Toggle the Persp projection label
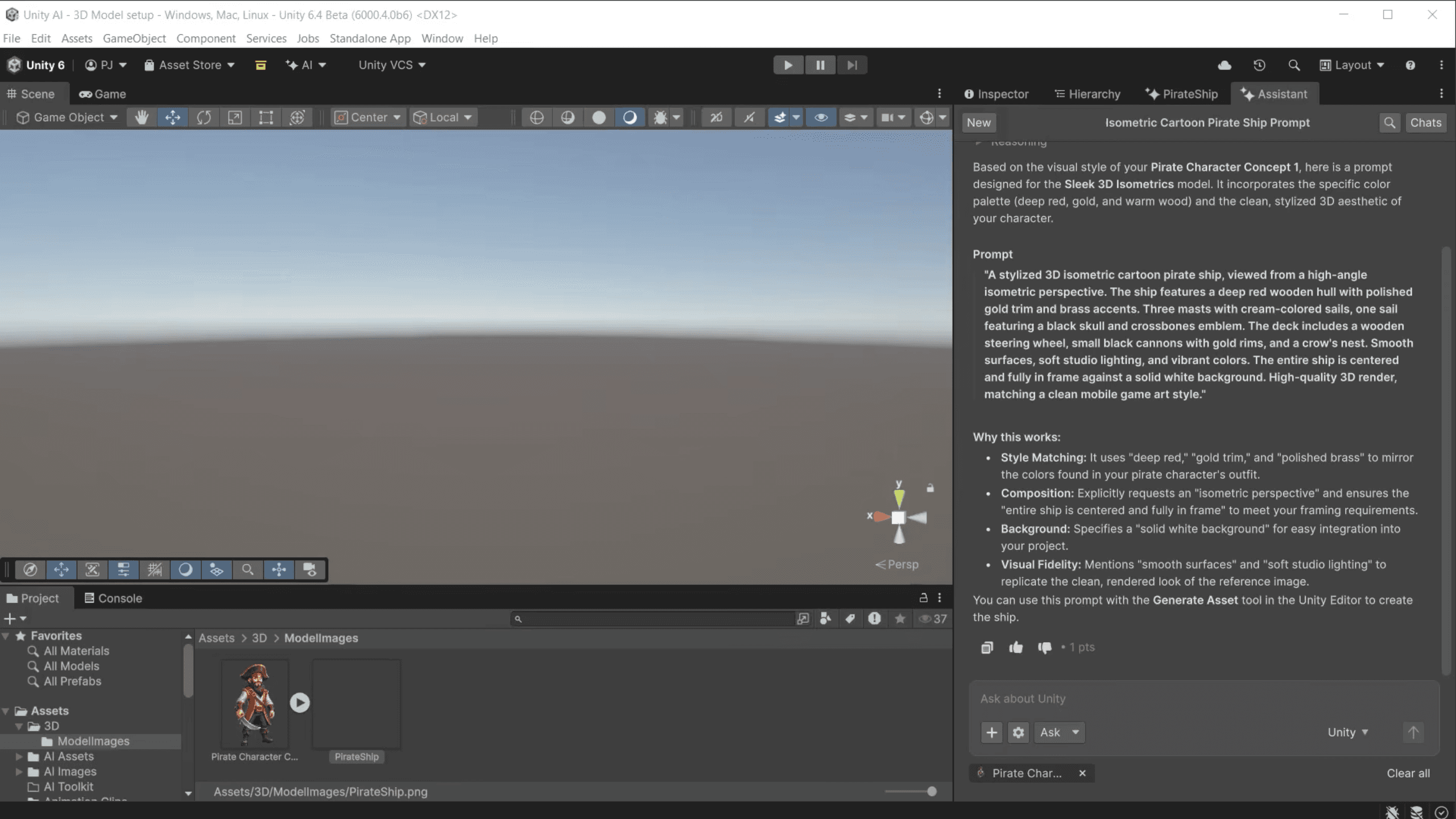Viewport: 1456px width, 819px height. click(897, 565)
